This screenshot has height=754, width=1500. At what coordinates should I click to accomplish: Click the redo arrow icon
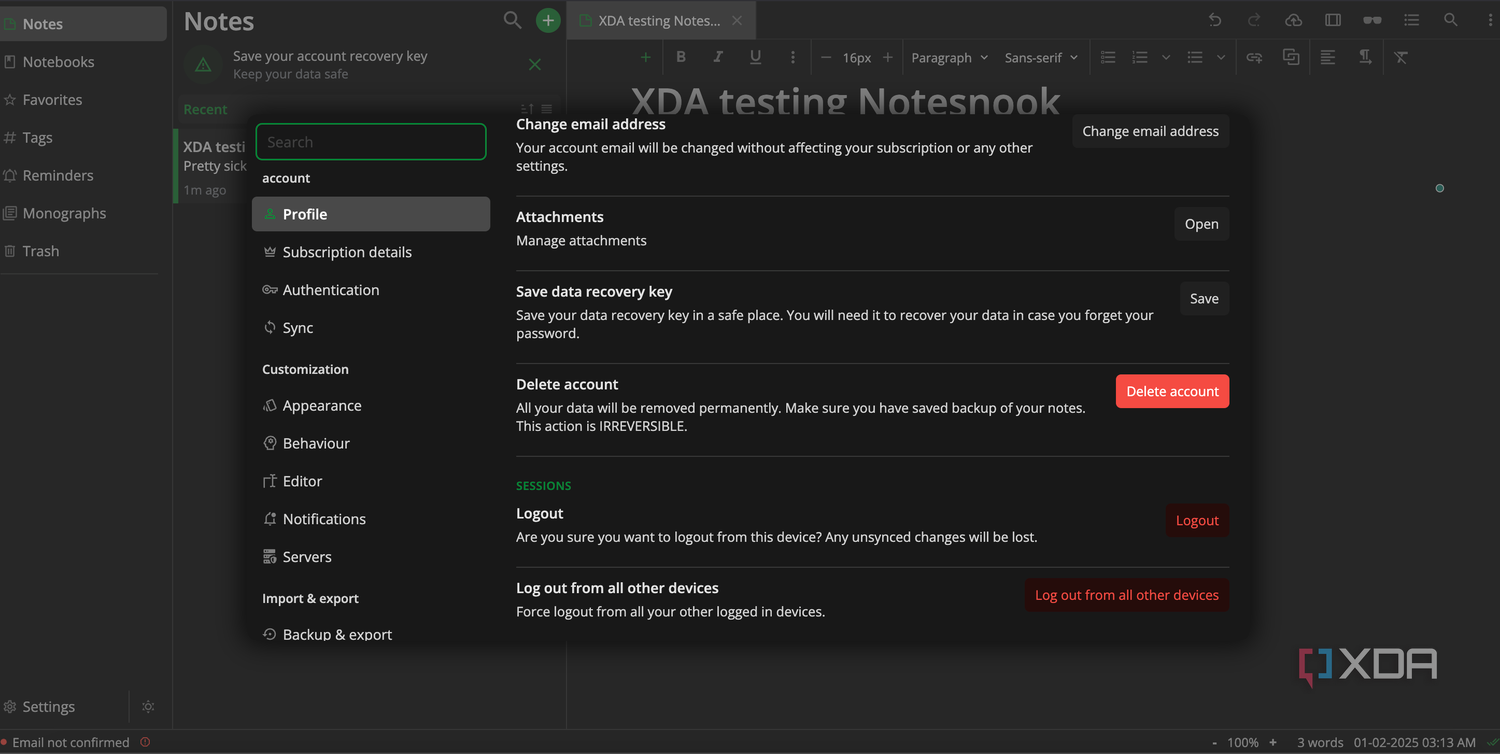point(1254,20)
